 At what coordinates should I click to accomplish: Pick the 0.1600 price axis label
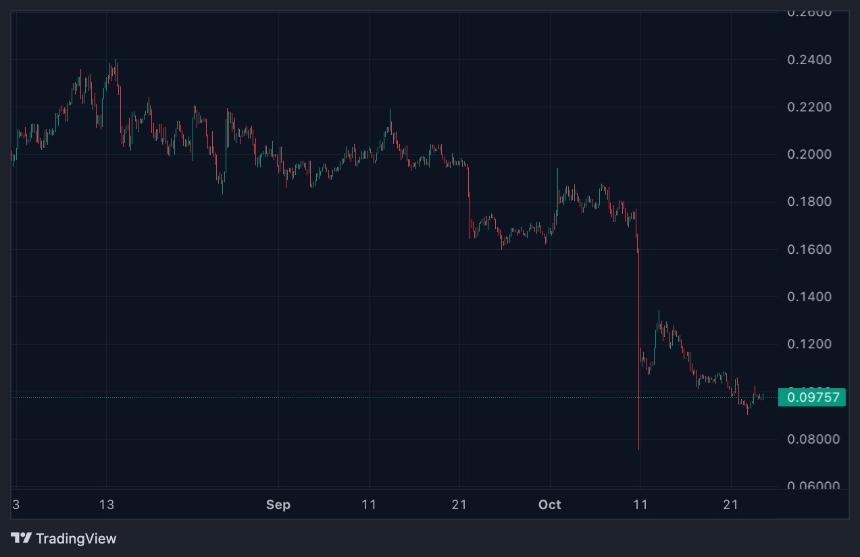pos(809,249)
